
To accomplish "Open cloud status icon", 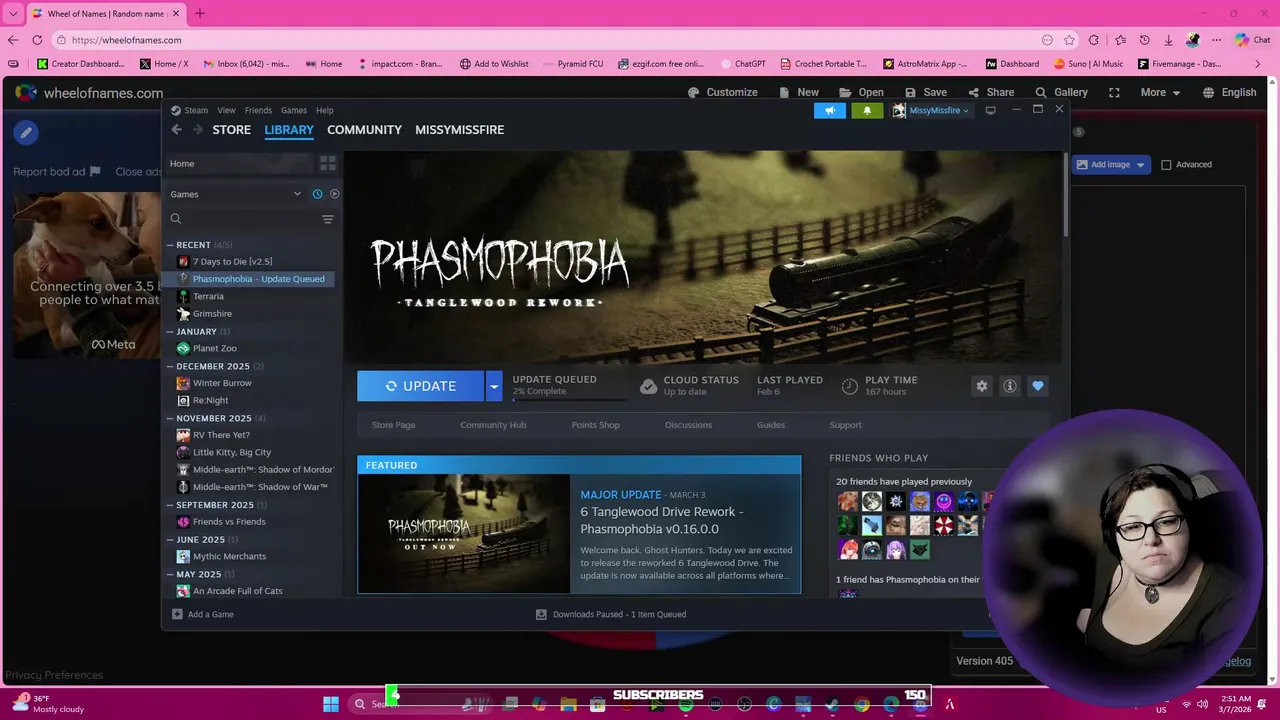I will click(649, 386).
